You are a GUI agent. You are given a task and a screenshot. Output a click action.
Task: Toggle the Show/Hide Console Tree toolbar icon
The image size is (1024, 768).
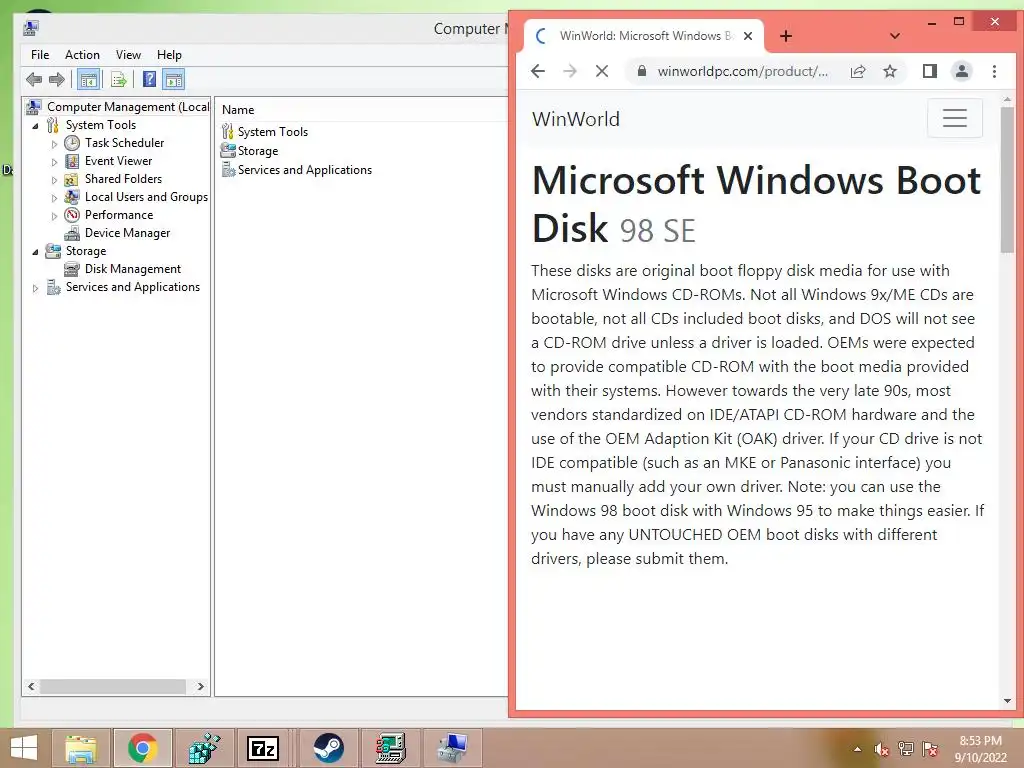(88, 80)
